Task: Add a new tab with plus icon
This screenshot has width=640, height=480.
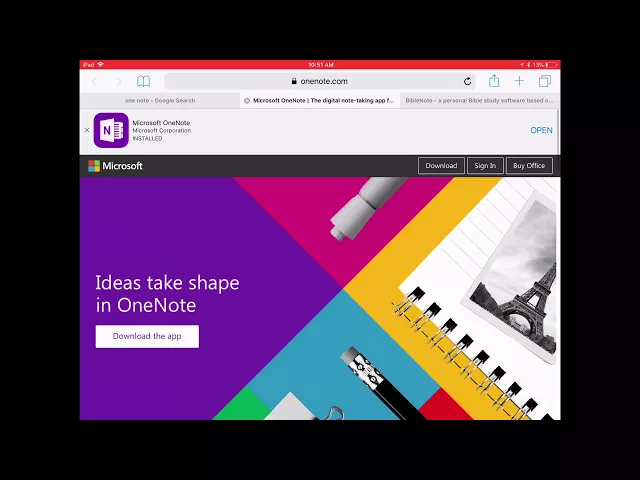Action: pyautogui.click(x=519, y=81)
